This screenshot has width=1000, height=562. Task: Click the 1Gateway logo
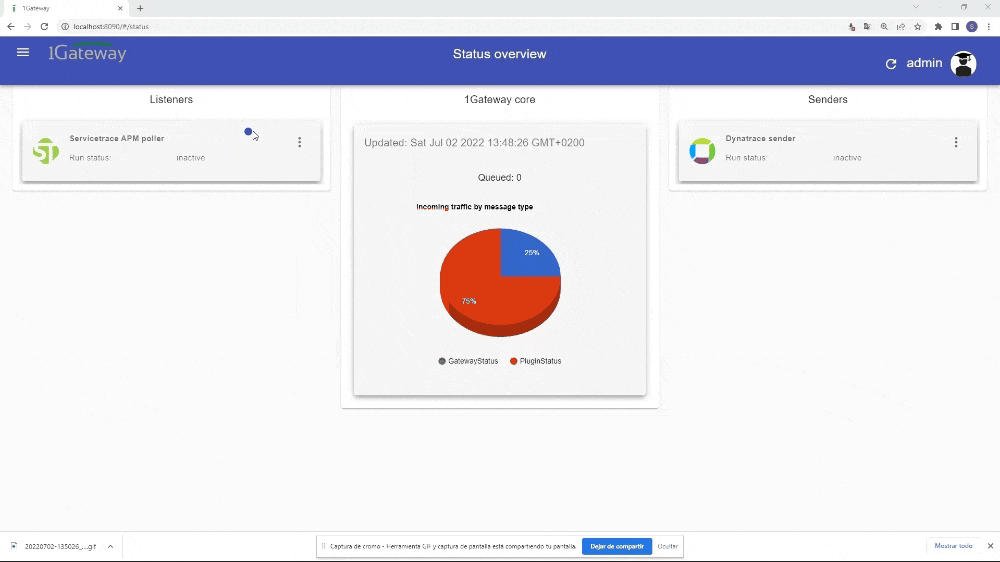88,54
